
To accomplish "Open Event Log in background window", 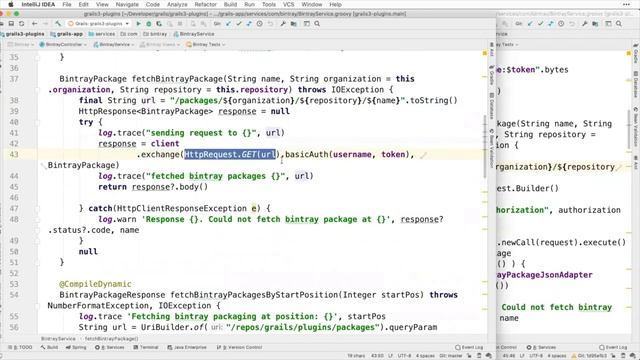I will coord(613,347).
